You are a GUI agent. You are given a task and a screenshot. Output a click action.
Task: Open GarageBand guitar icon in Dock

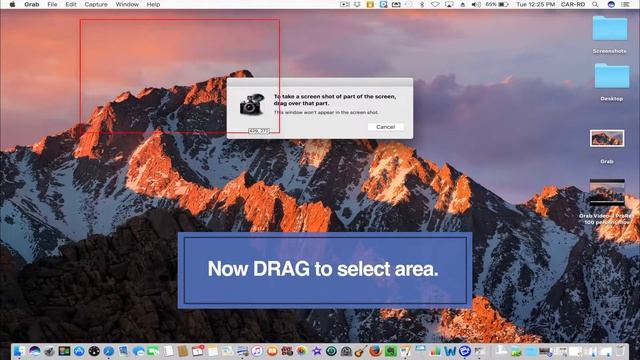[x=360, y=351]
